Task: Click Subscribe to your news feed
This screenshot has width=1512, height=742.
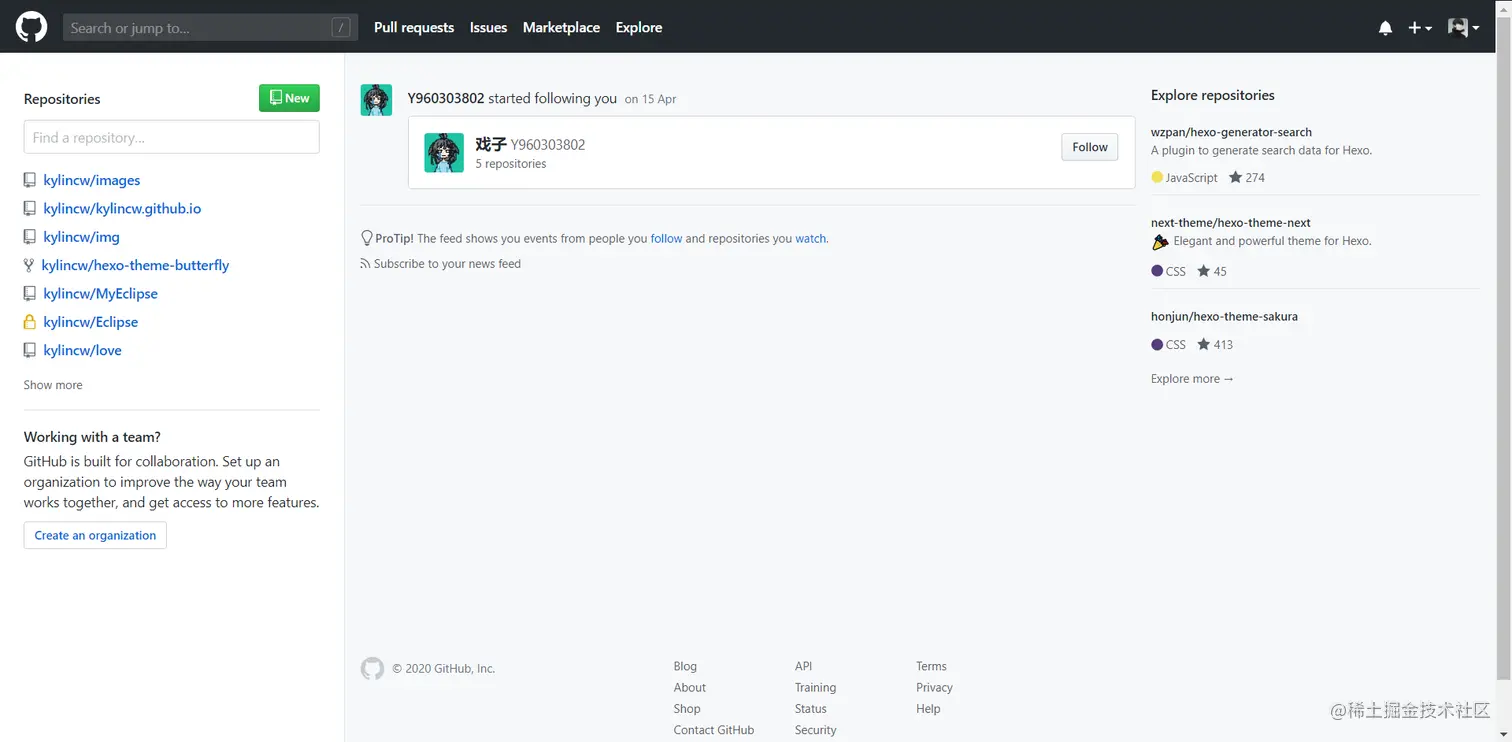Action: pos(447,264)
